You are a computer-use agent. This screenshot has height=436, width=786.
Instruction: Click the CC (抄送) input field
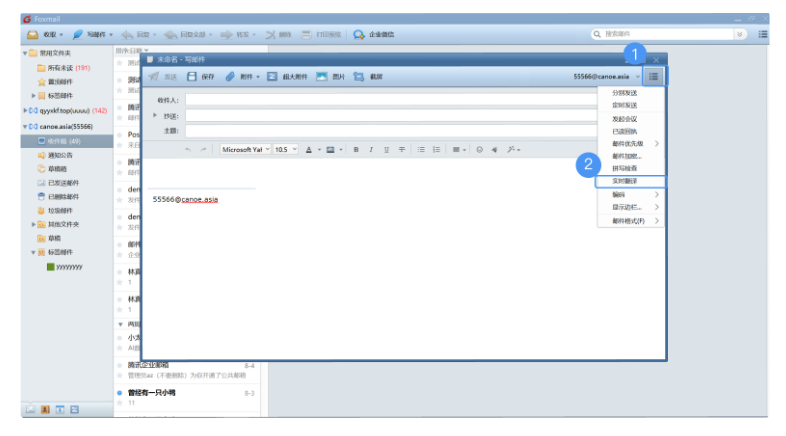pyautogui.click(x=391, y=116)
